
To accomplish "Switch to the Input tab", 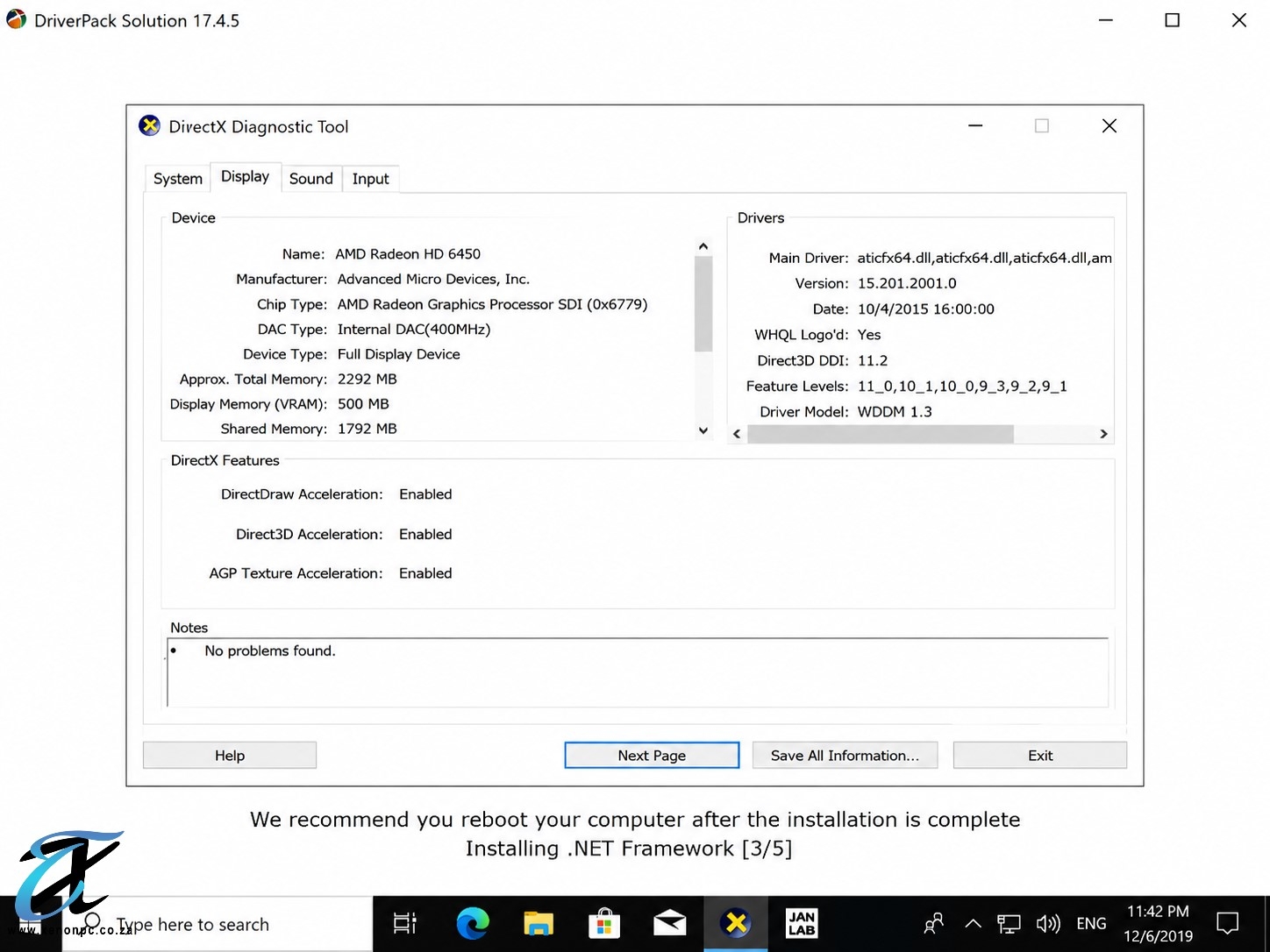I will [371, 179].
